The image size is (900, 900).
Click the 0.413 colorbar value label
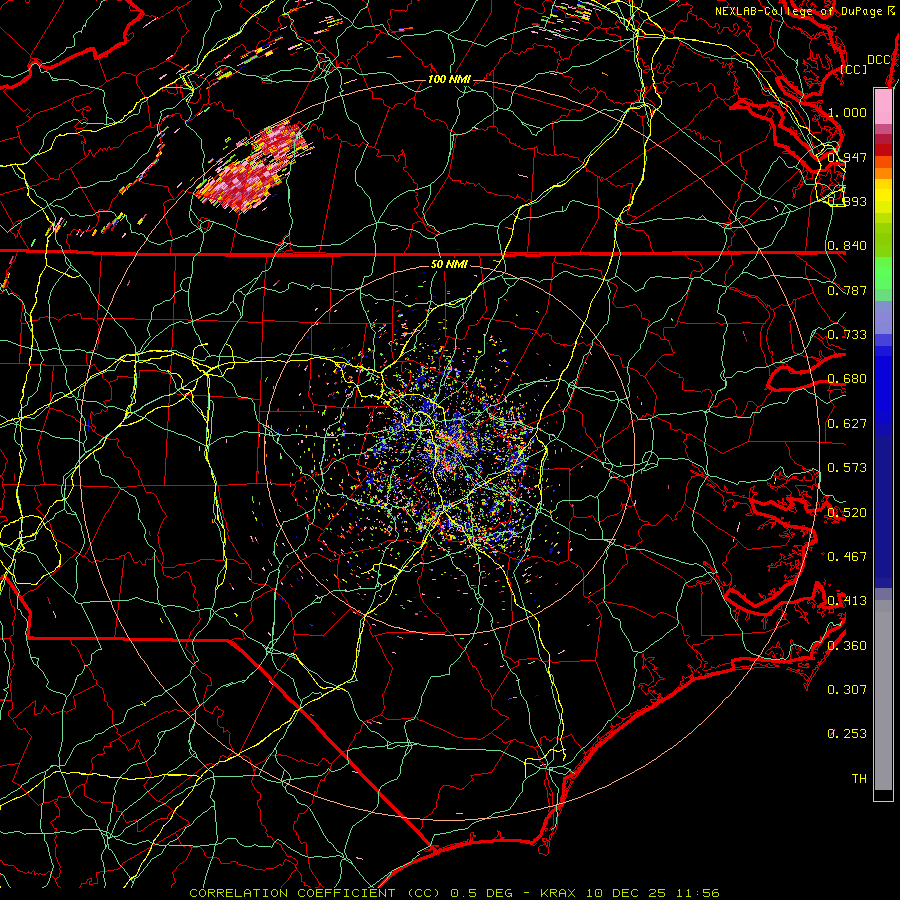click(x=847, y=601)
